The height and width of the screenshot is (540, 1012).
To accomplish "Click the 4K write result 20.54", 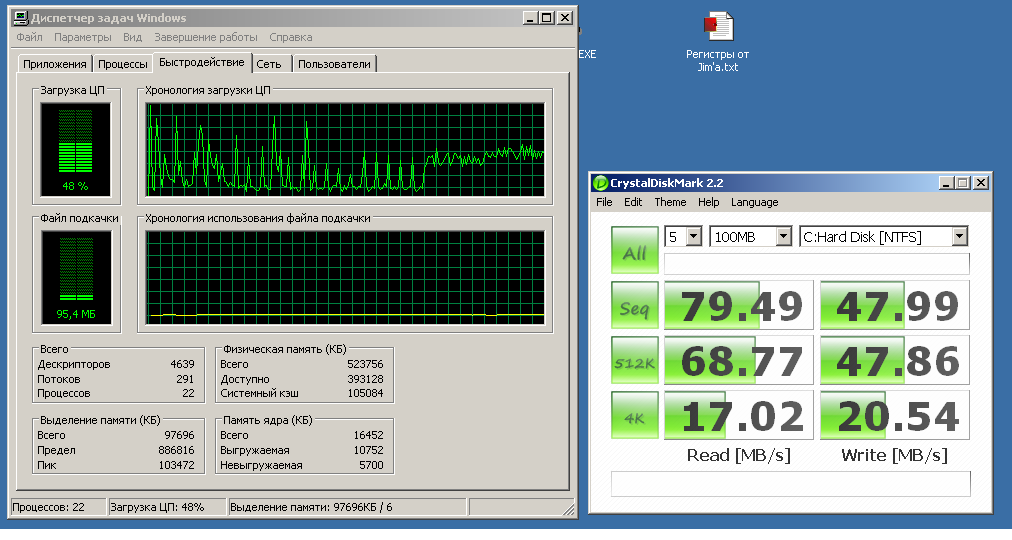I will tap(895, 415).
